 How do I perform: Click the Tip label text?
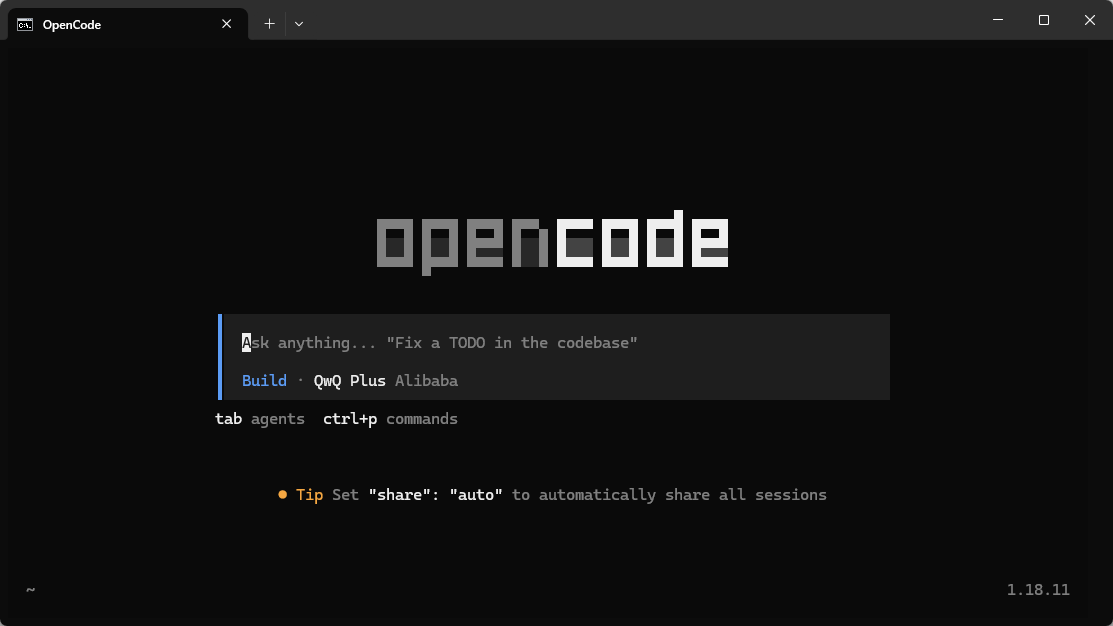[x=309, y=495]
